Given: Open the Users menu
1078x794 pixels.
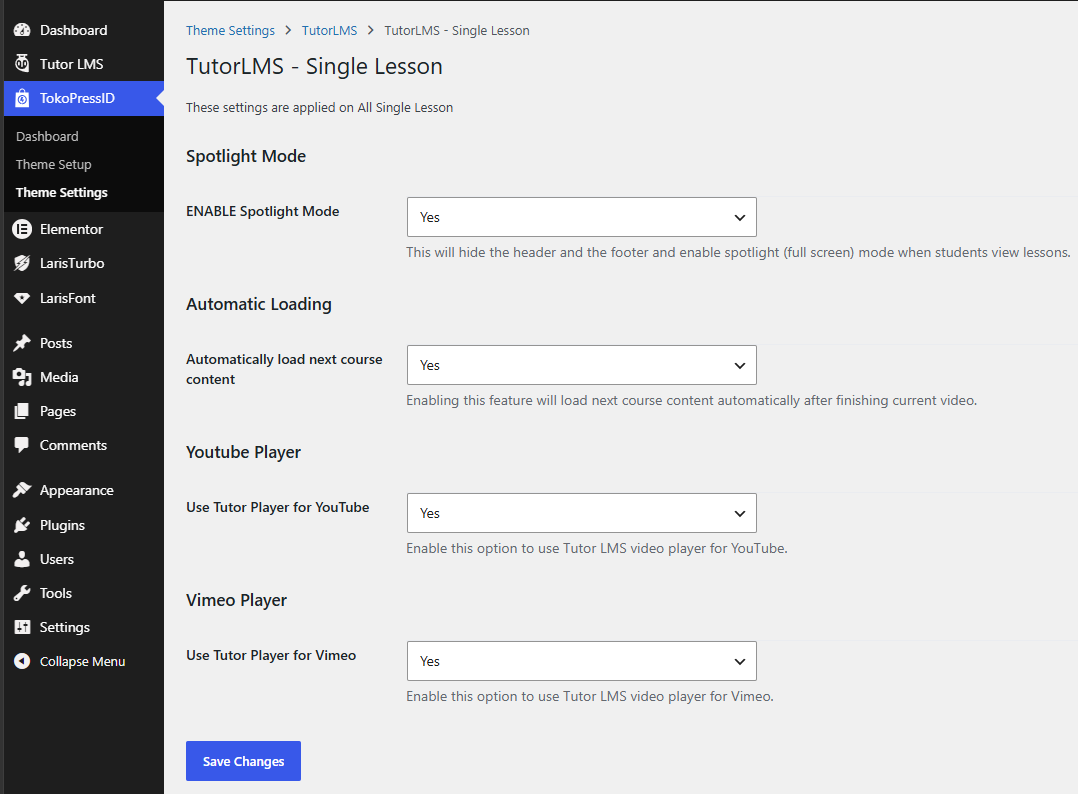Looking at the screenshot, I should coord(56,559).
